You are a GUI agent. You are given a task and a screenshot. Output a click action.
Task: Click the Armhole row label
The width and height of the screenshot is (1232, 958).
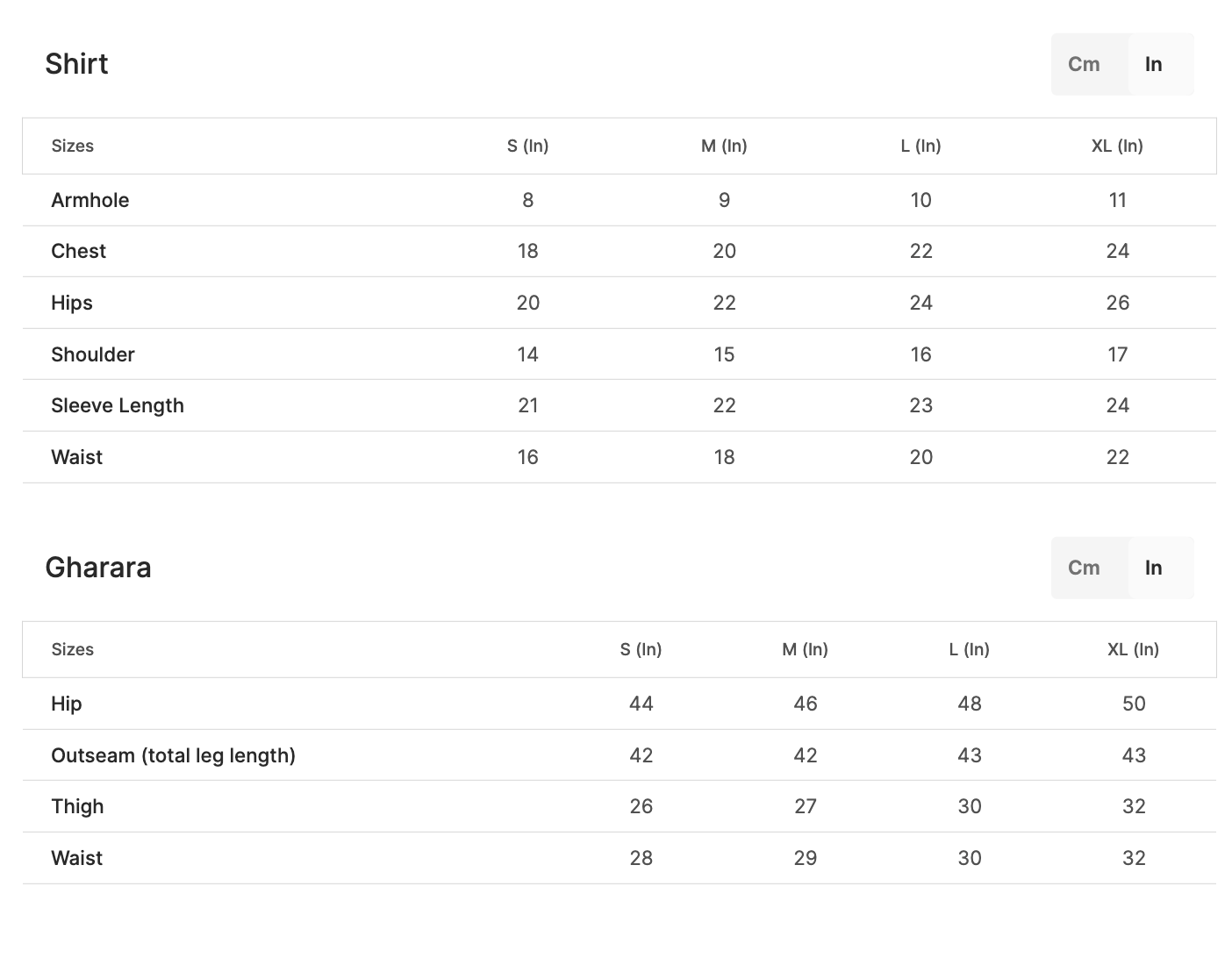[90, 200]
